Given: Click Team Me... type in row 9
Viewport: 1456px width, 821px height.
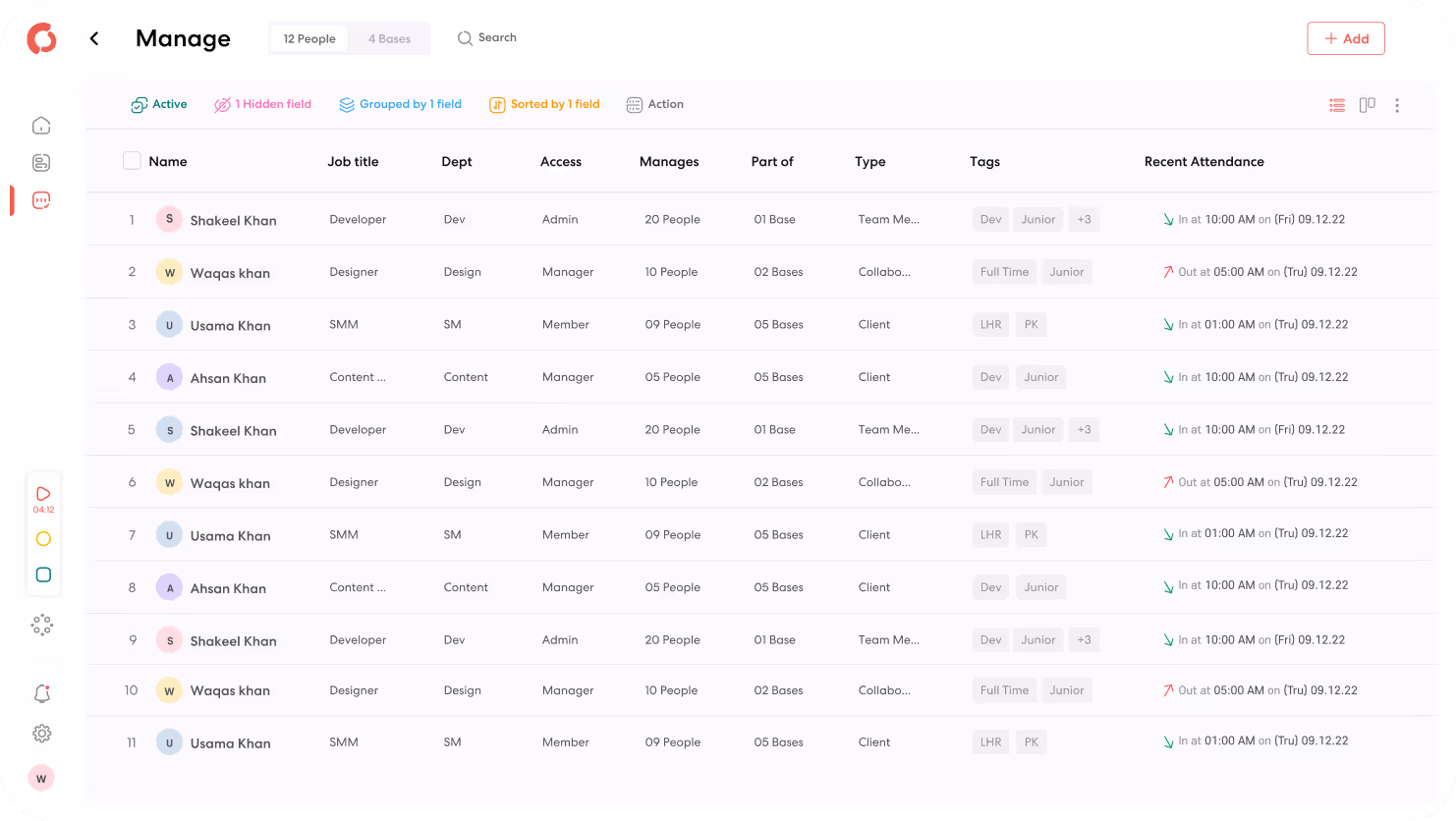Looking at the screenshot, I should coord(889,640).
